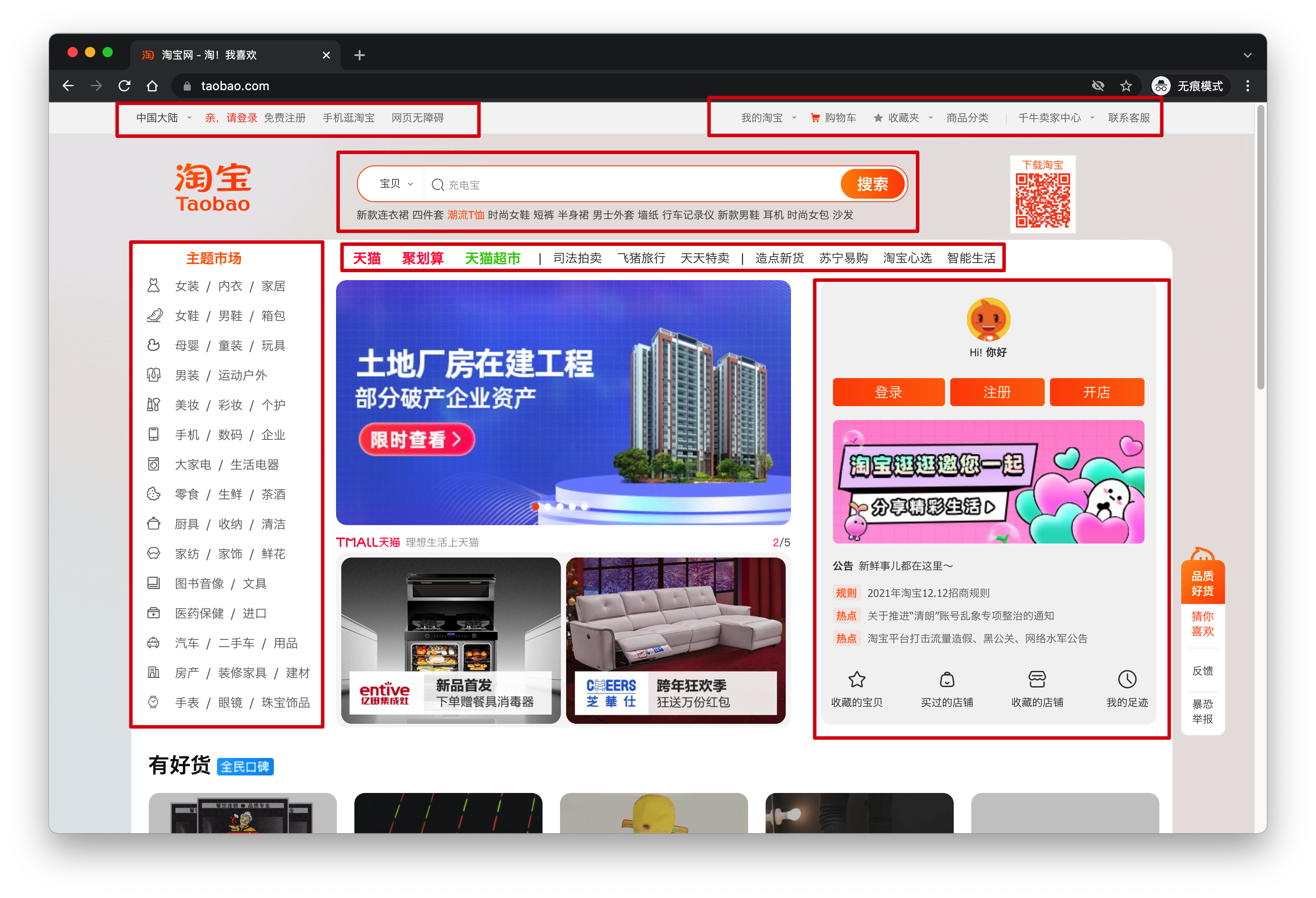Select the last carousel dot on banner
The image size is (1316, 898).
[x=584, y=506]
